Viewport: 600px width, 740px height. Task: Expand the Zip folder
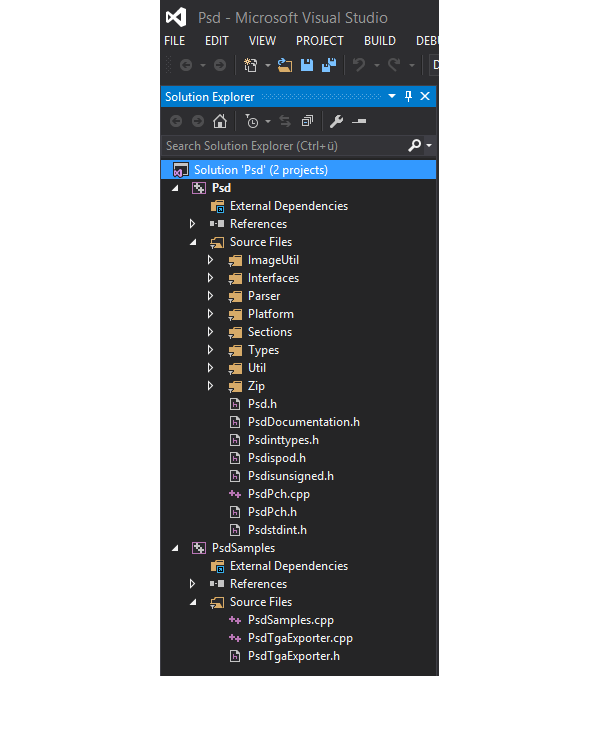tap(210, 386)
